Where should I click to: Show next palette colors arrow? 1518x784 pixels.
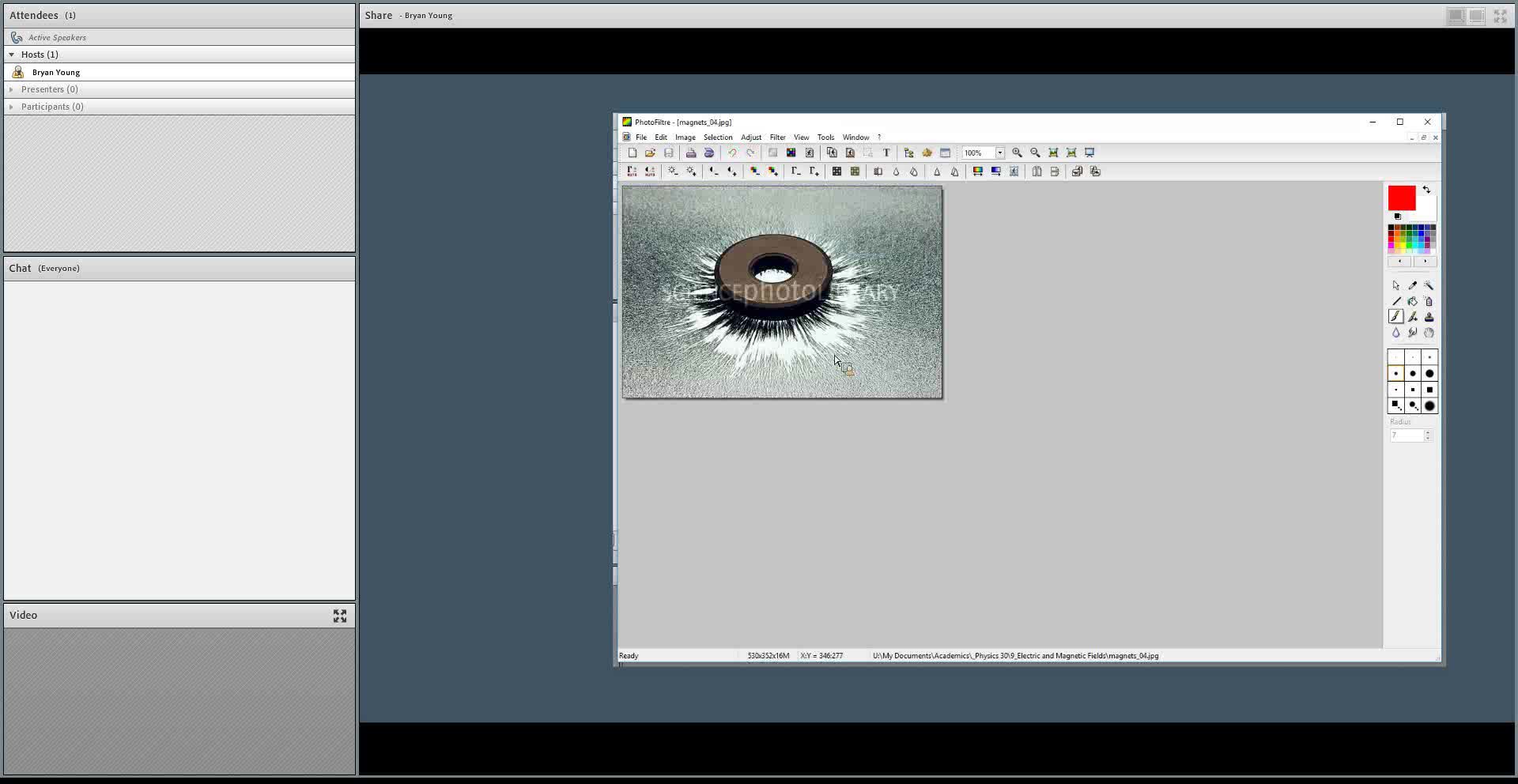[x=1425, y=262]
